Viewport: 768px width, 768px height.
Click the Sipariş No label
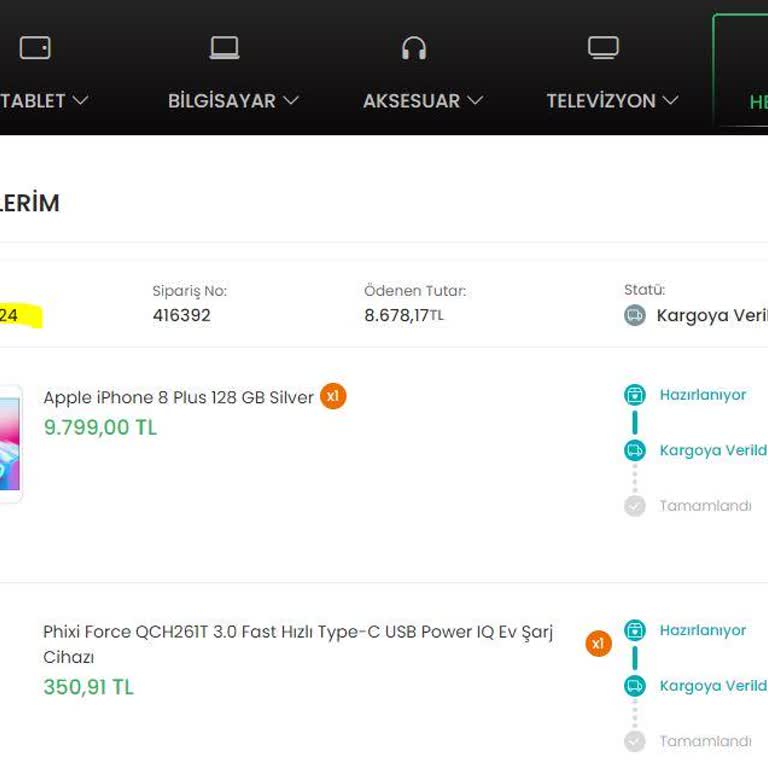coord(190,290)
